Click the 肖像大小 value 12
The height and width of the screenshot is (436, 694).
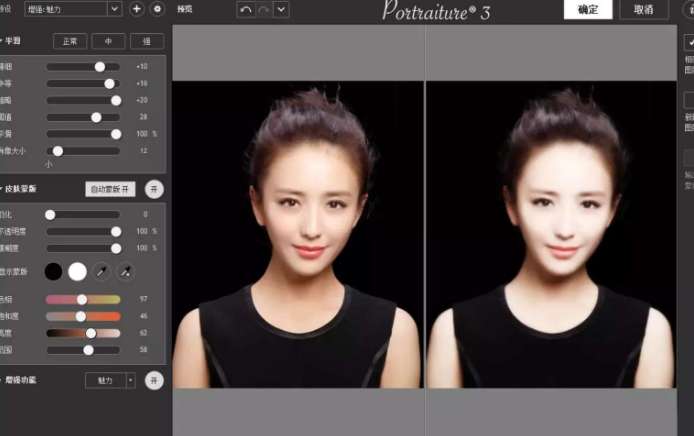[x=143, y=150]
